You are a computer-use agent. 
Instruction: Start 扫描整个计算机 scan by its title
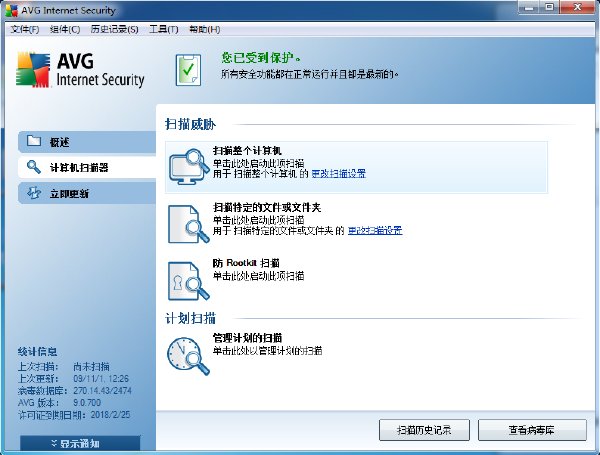(247, 150)
